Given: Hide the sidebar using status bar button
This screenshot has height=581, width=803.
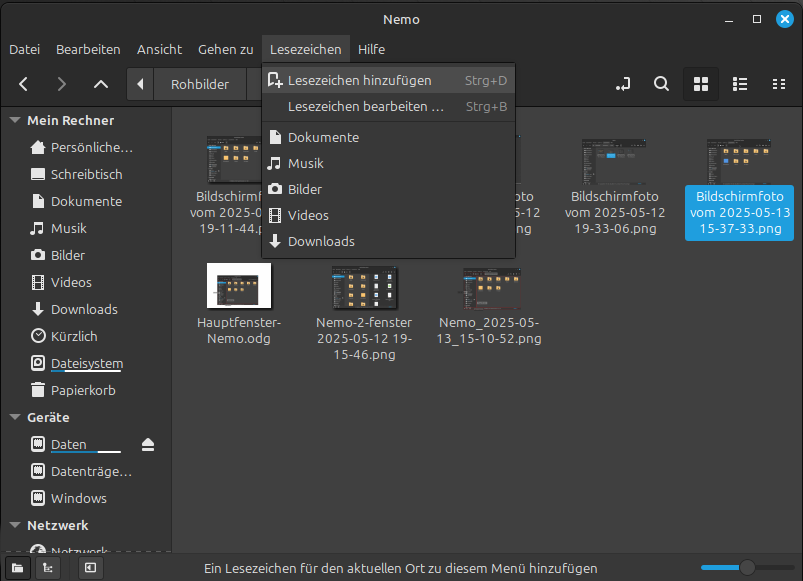Looking at the screenshot, I should coord(90,568).
